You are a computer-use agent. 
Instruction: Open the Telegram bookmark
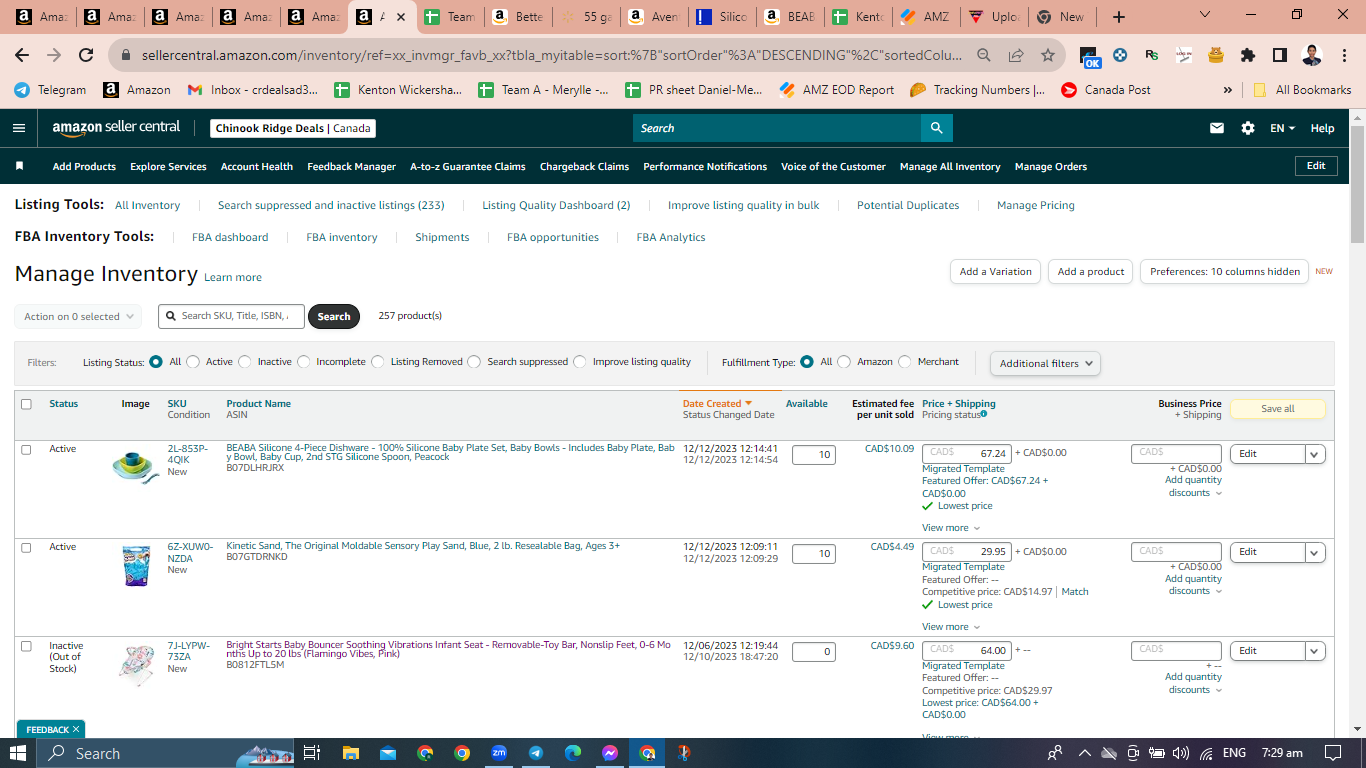(50, 89)
